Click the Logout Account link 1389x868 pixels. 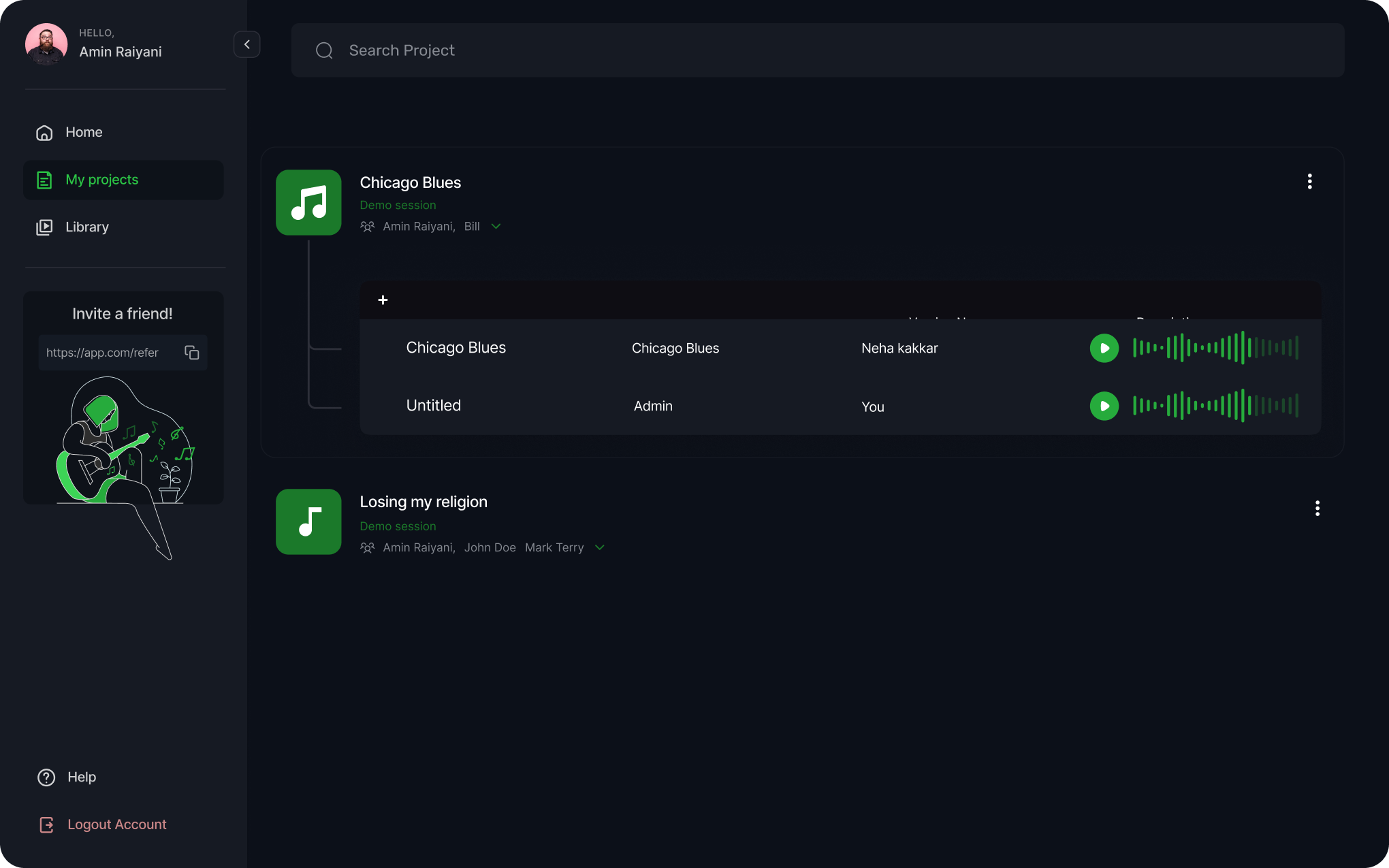(116, 824)
